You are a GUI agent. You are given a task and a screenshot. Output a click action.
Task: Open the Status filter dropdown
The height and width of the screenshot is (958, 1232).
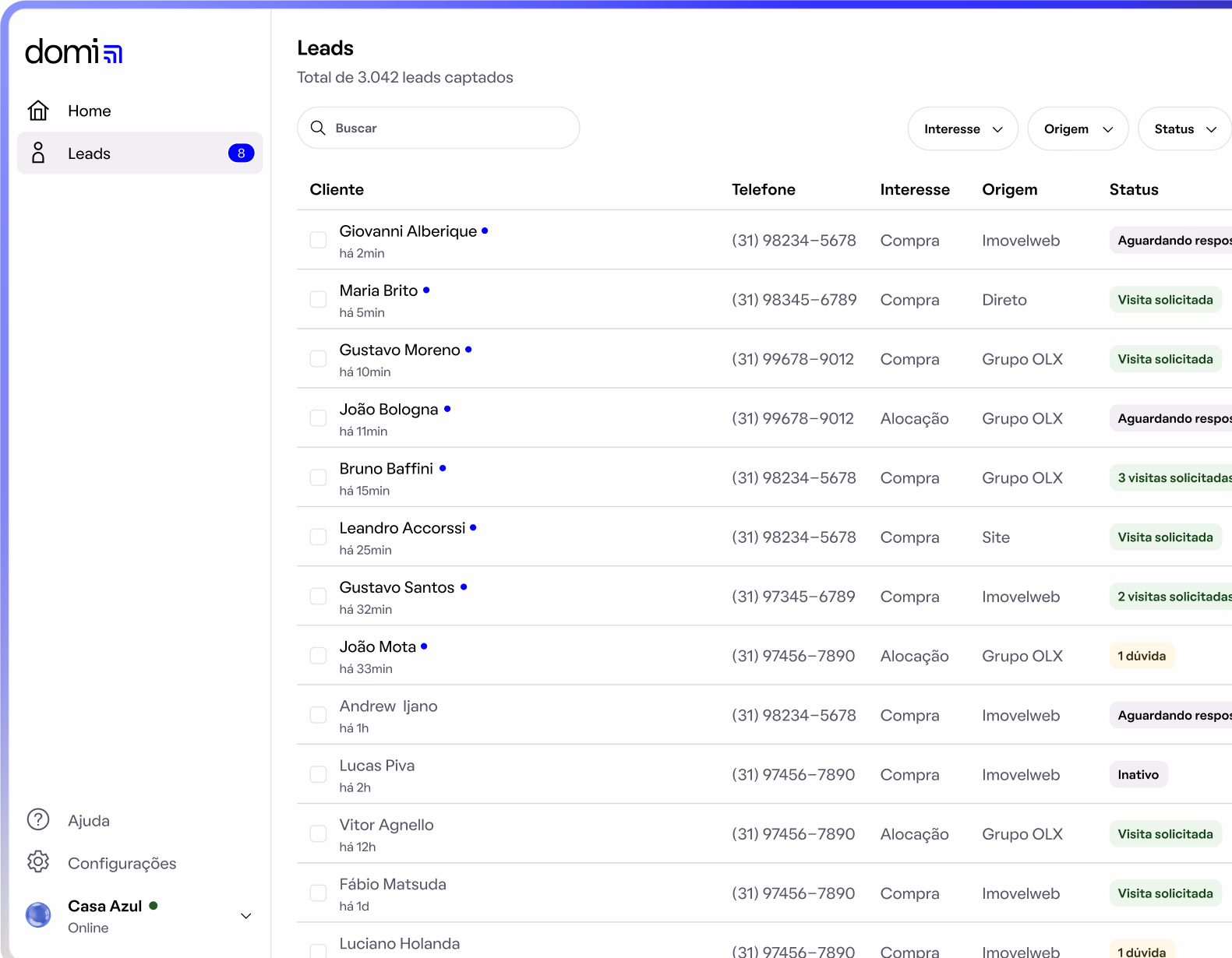1184,129
